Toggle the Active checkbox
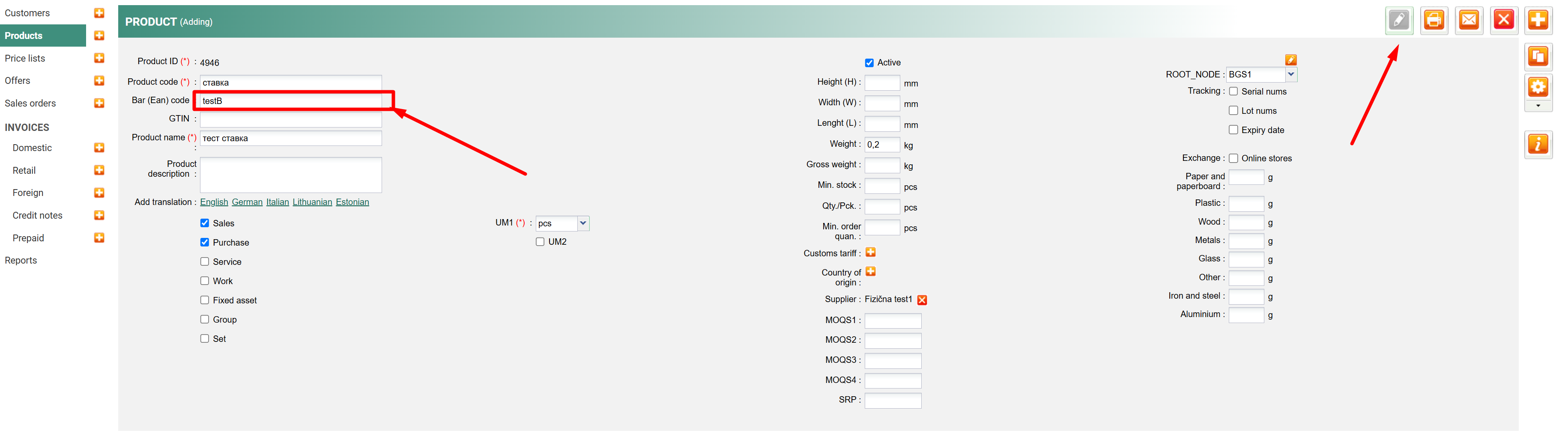The height and width of the screenshot is (442, 1568). point(869,62)
